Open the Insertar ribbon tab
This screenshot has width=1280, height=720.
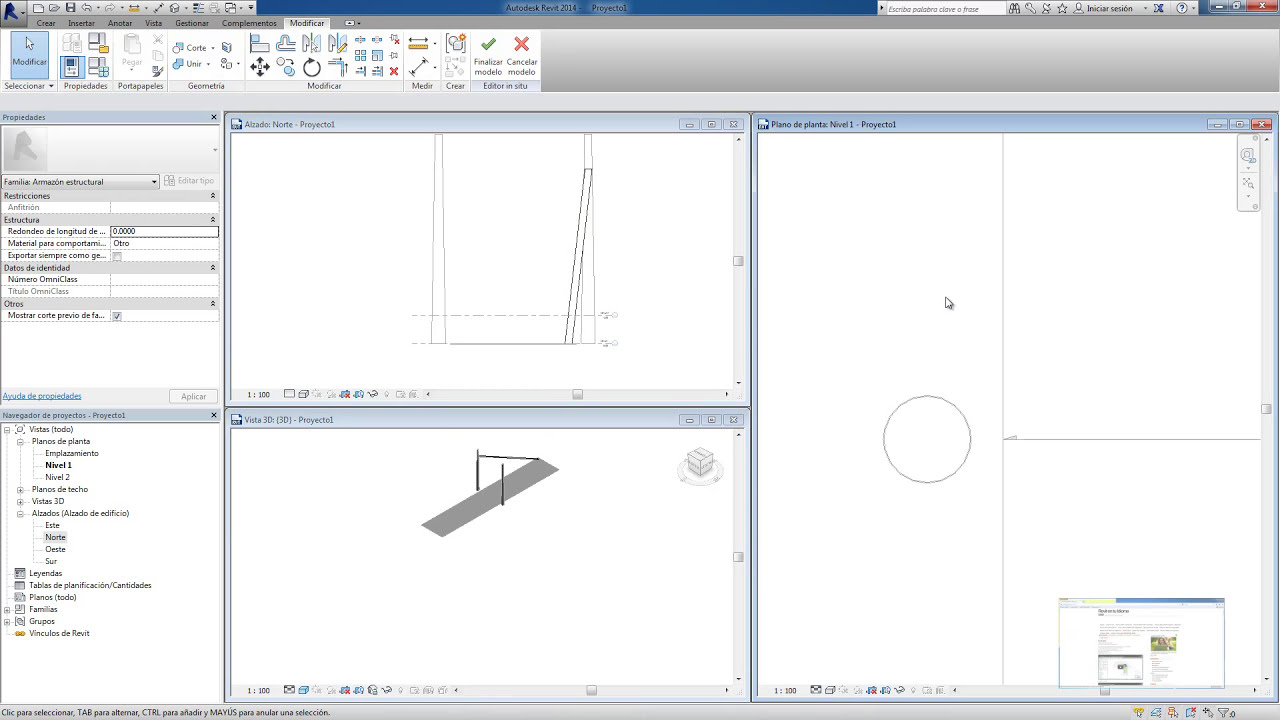point(81,23)
